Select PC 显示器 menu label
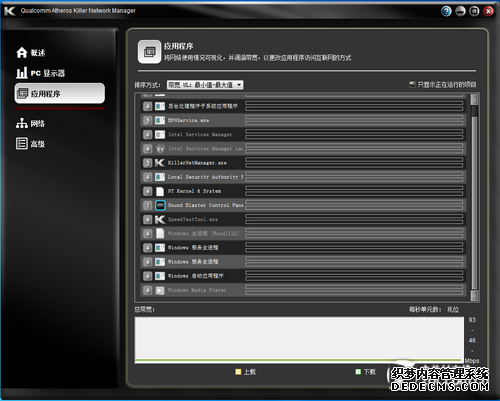The width and height of the screenshot is (500, 401). tap(48, 73)
